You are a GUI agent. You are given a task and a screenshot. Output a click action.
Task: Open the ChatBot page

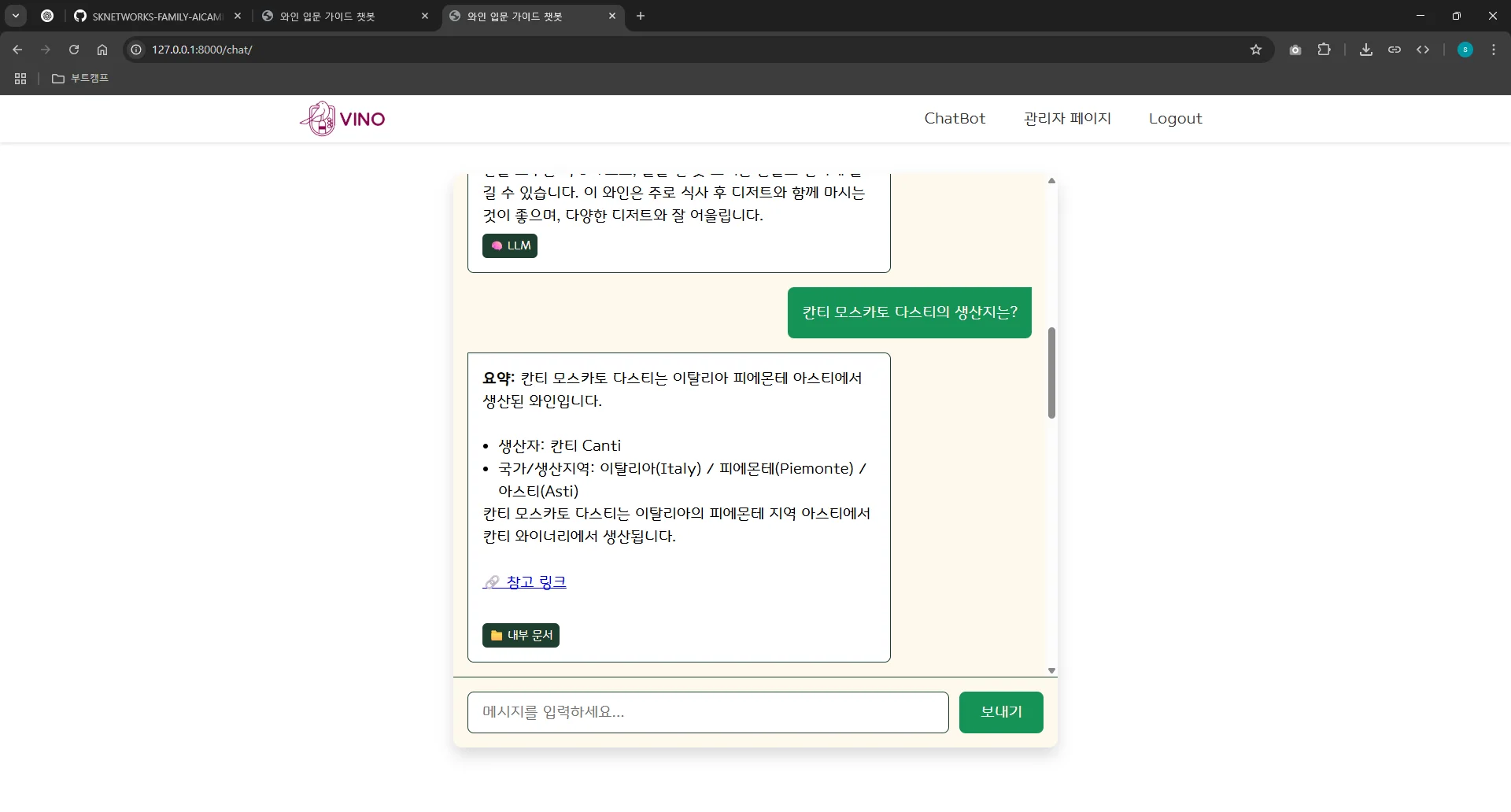pos(955,119)
